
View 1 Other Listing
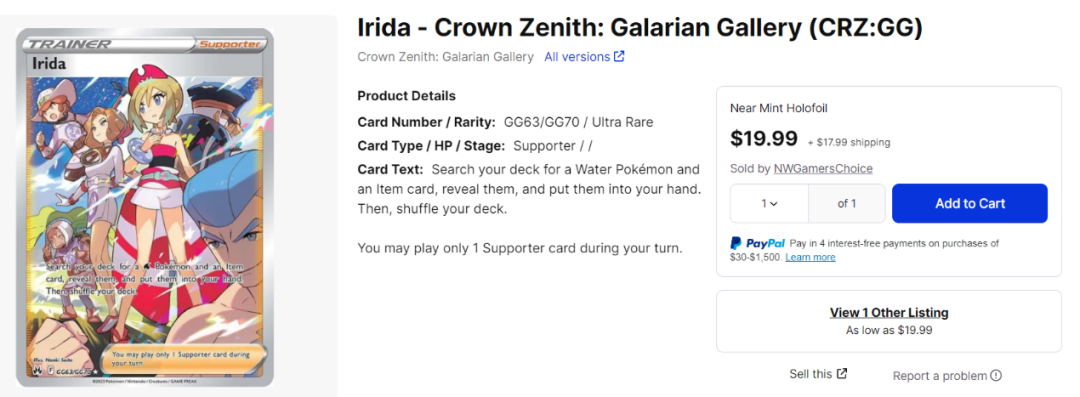point(889,313)
